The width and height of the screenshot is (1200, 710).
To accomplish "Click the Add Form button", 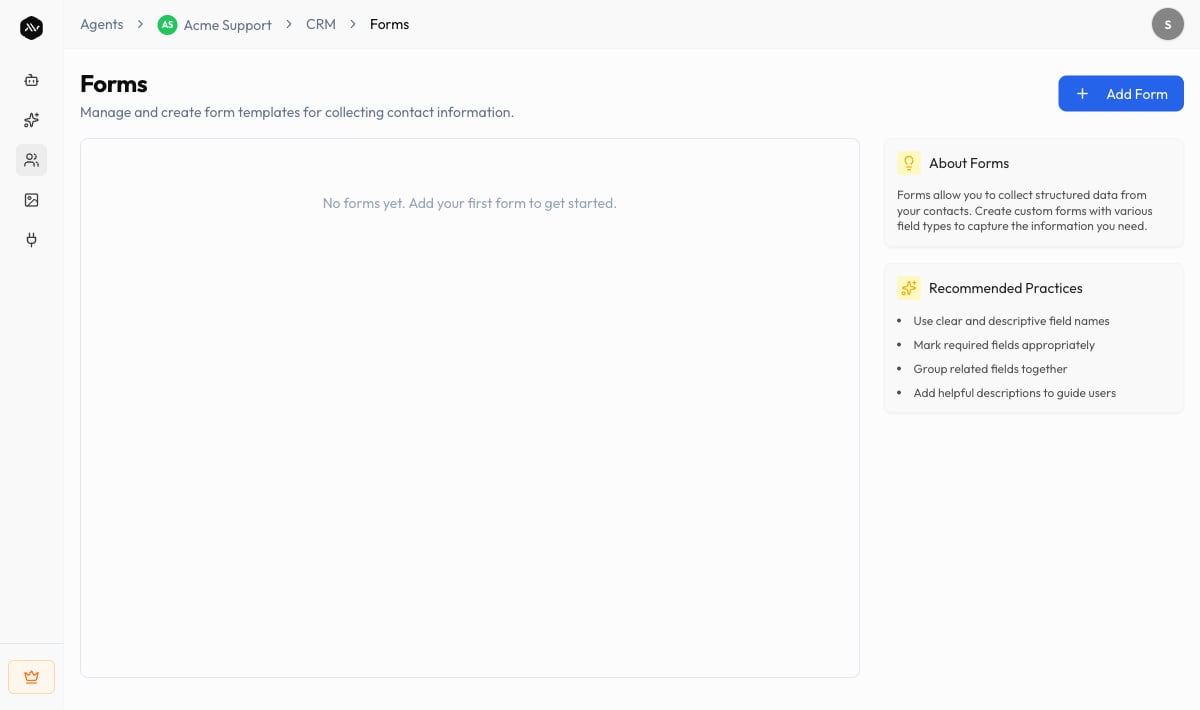I will click(x=1121, y=94).
